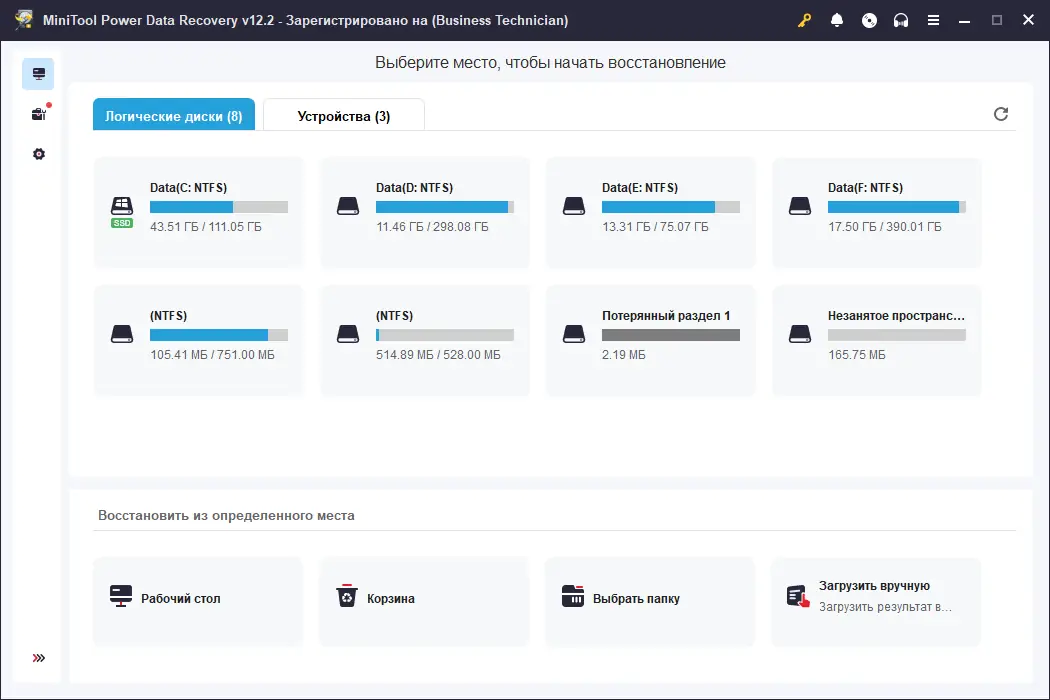Select the Data(C: NTFS) SSD drive
The image size is (1050, 700).
[198, 212]
